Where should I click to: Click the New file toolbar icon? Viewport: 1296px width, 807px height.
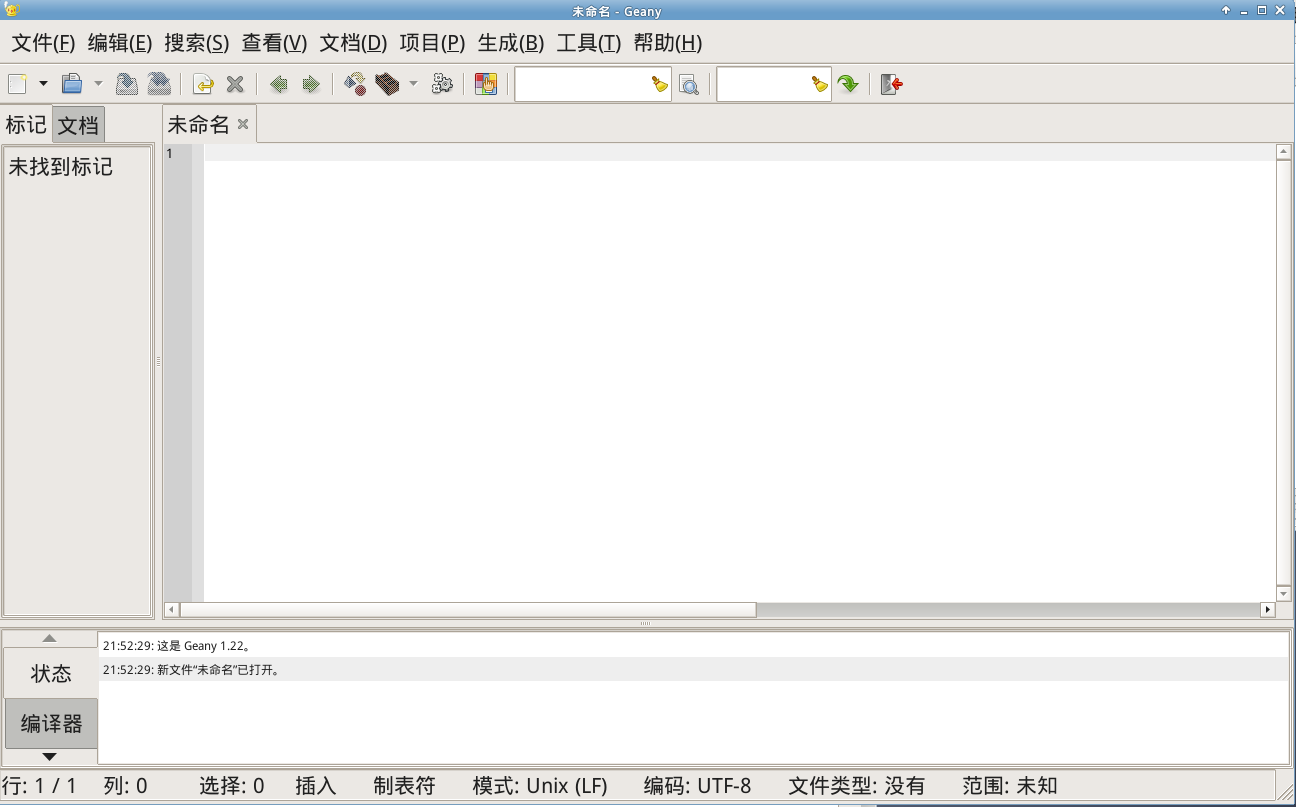17,84
